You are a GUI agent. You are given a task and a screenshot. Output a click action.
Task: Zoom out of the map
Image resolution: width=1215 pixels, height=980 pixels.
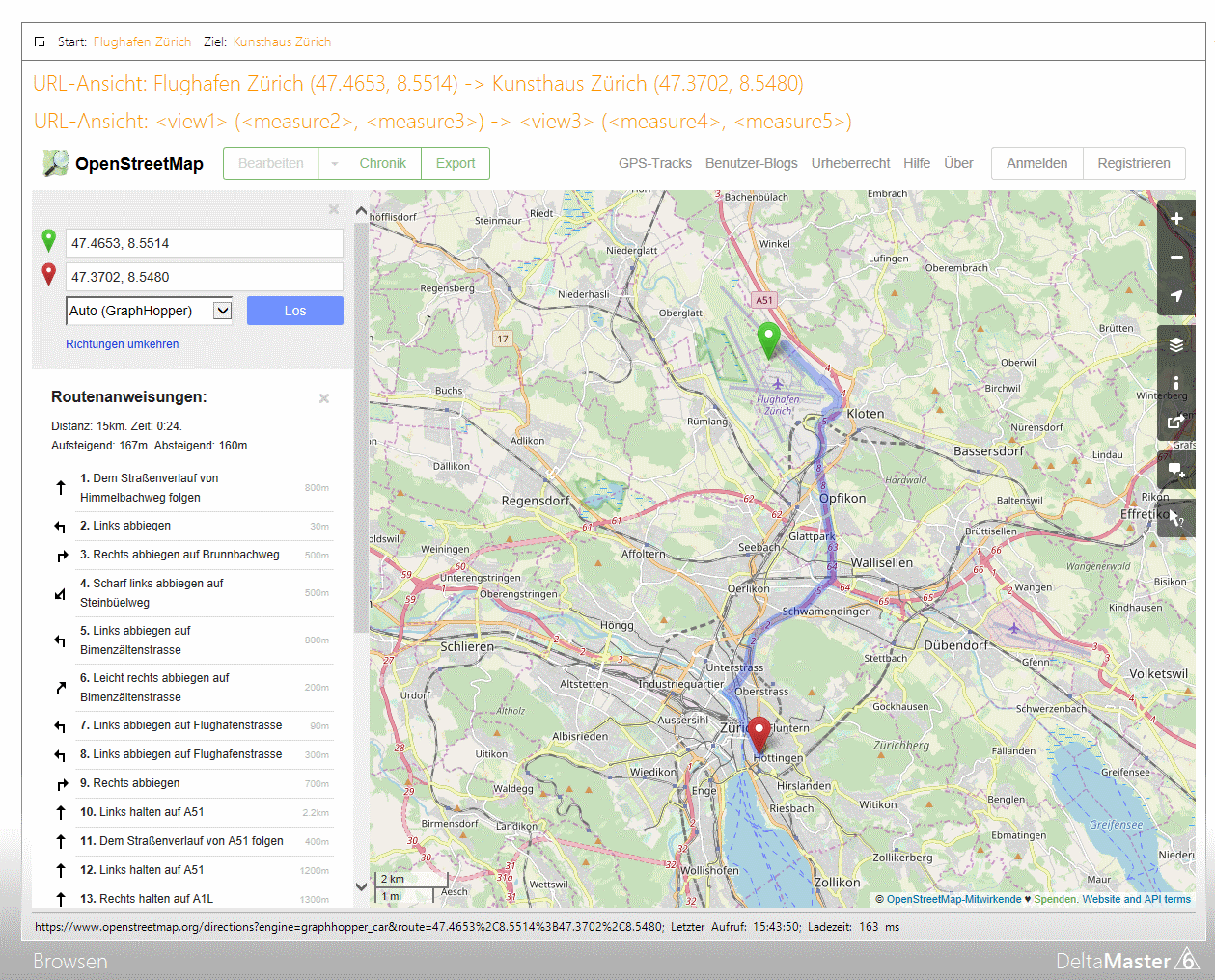click(x=1176, y=258)
